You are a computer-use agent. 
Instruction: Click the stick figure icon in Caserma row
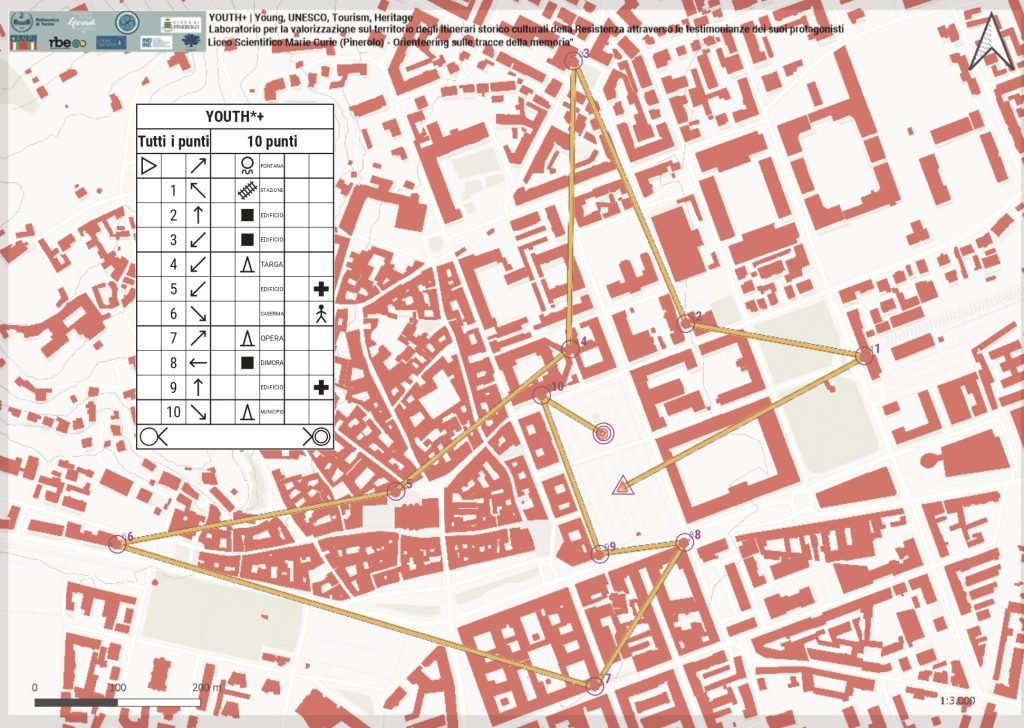(321, 313)
